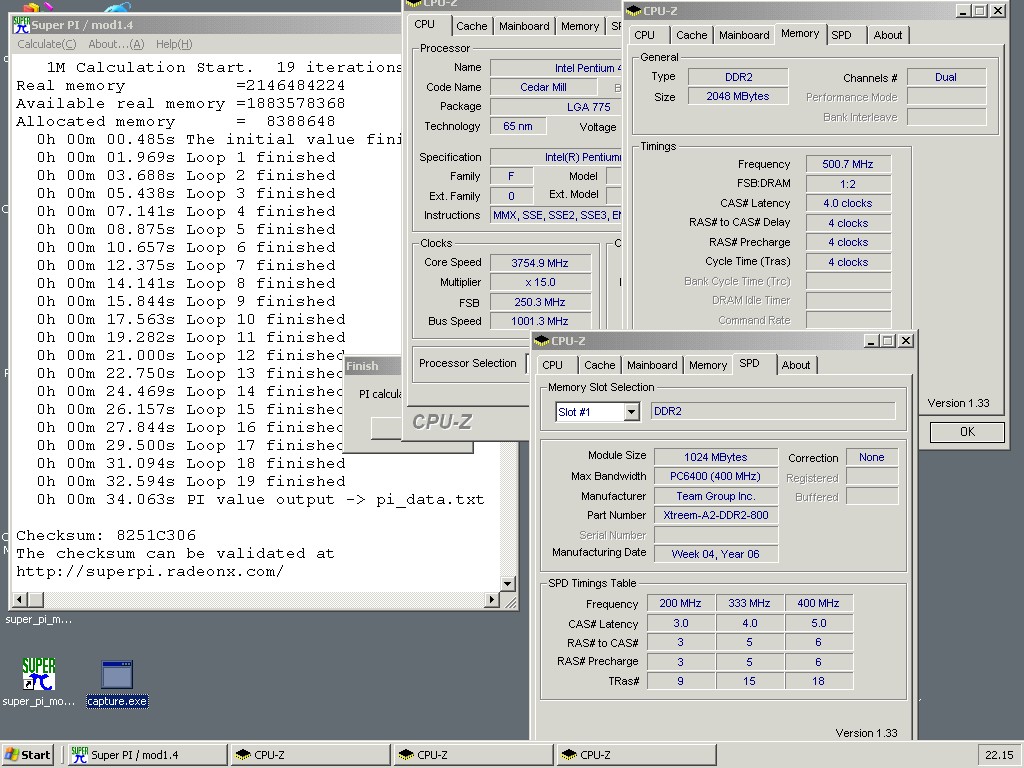Open Mainboard tab in CPU-Z Memory window
This screenshot has height=768, width=1024.
tap(744, 35)
